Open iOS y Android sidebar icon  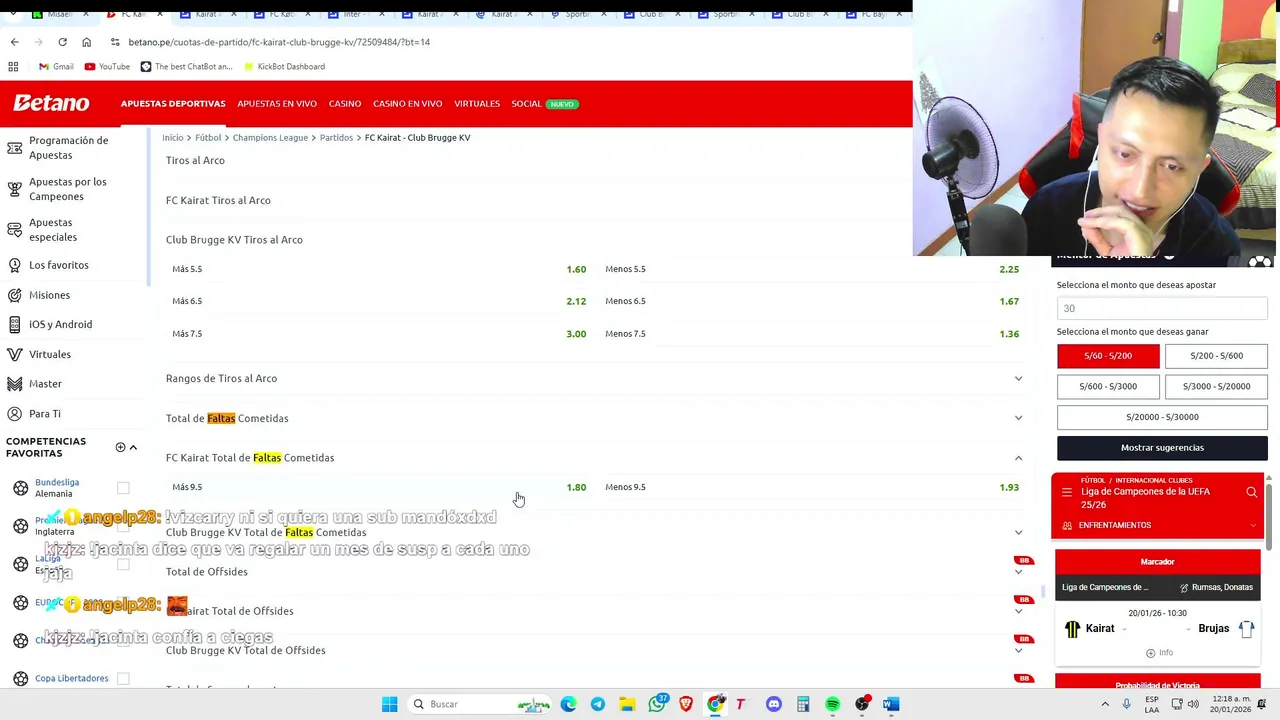point(14,324)
